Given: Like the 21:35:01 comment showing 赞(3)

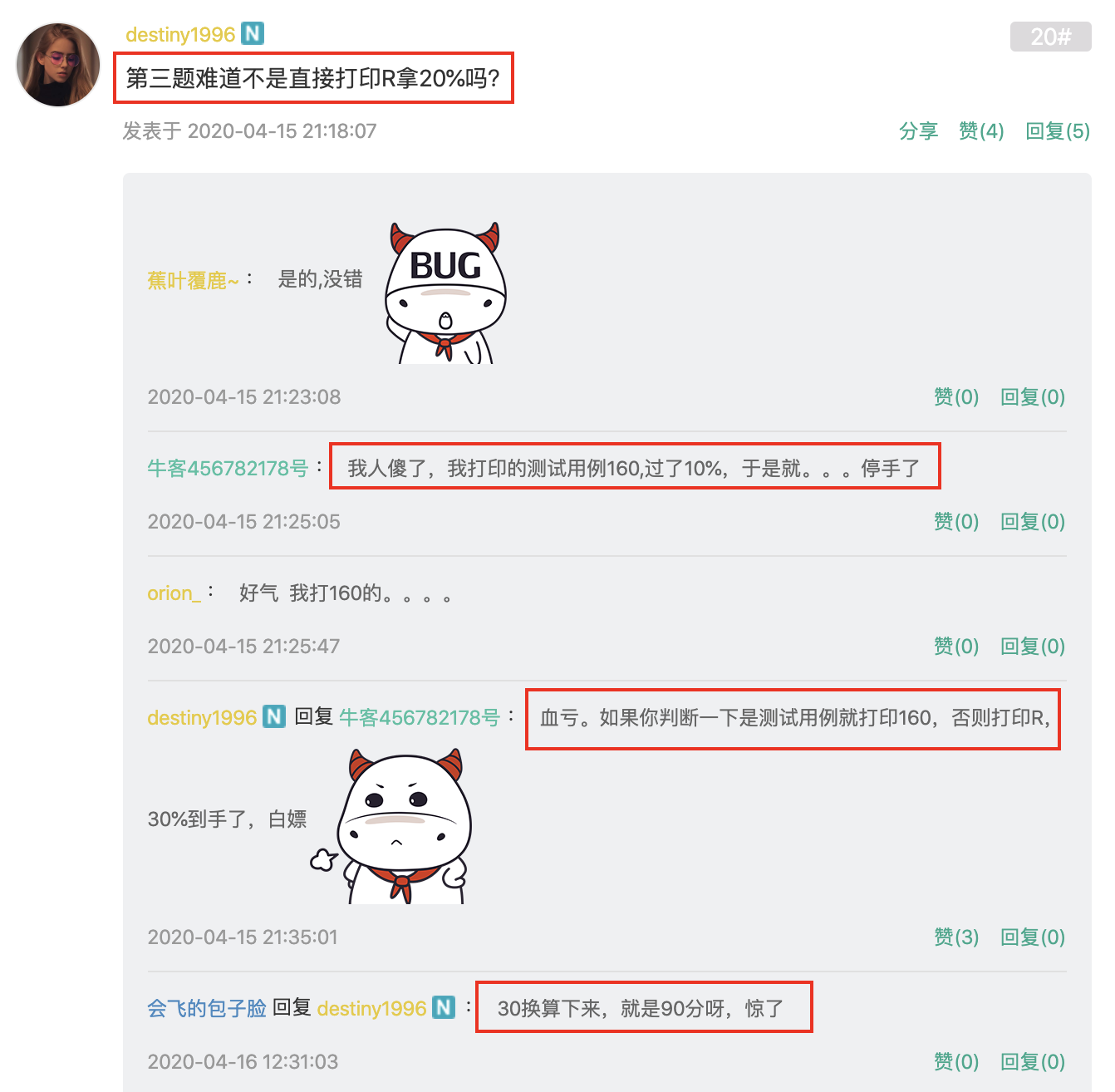Looking at the screenshot, I should [x=956, y=937].
